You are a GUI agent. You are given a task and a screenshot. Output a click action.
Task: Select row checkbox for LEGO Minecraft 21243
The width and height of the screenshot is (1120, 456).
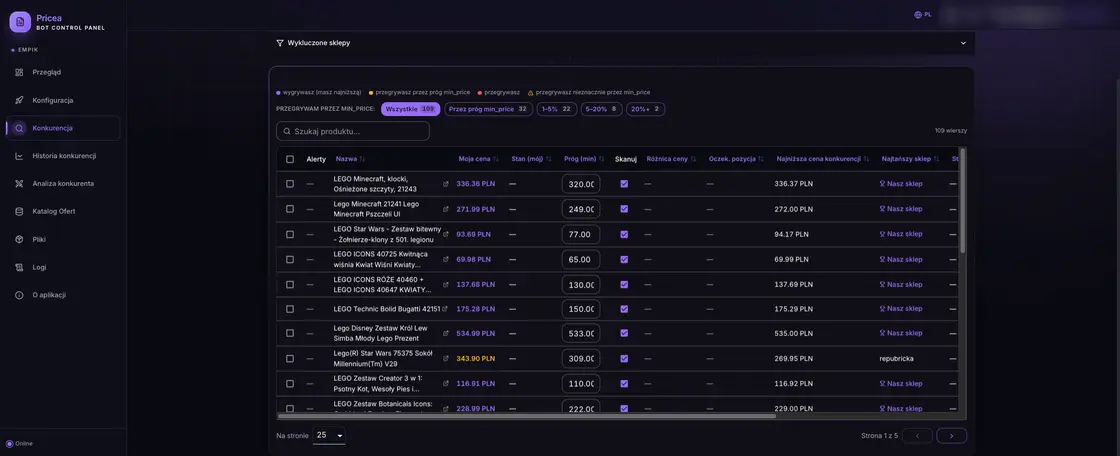(x=290, y=184)
